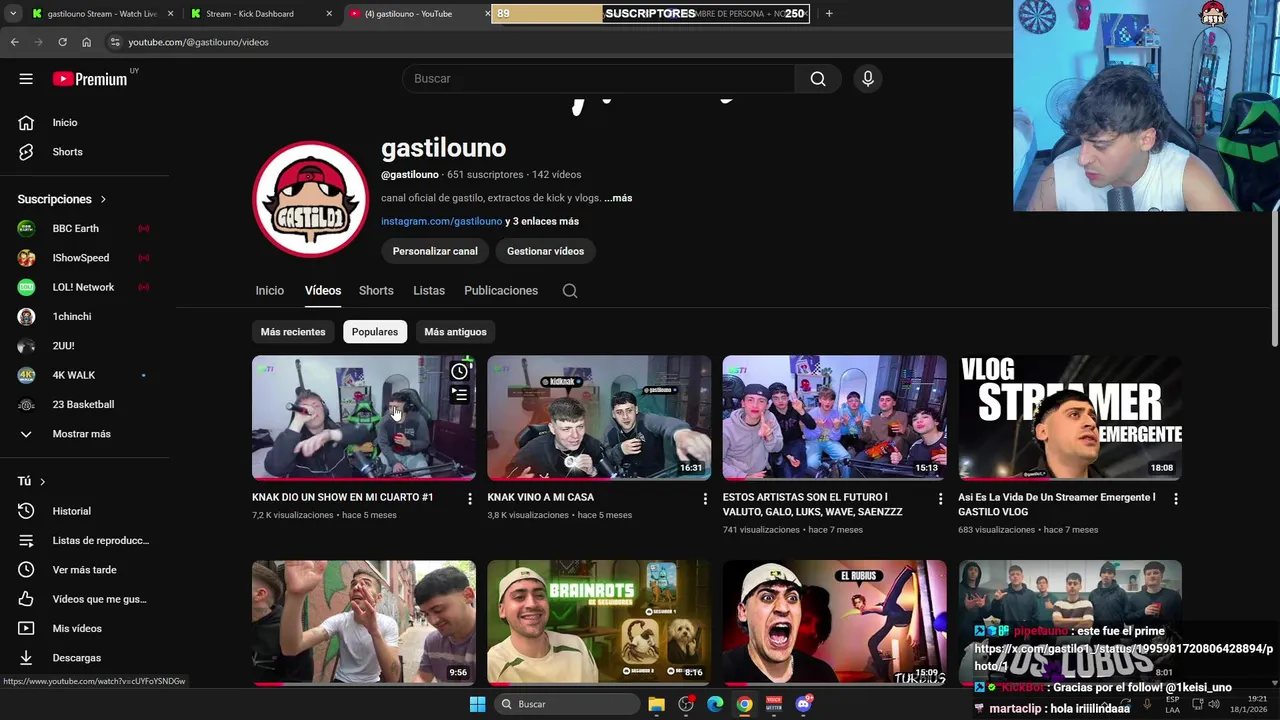Expand channel description with ...más
Image resolution: width=1280 pixels, height=720 pixels.
pos(618,198)
